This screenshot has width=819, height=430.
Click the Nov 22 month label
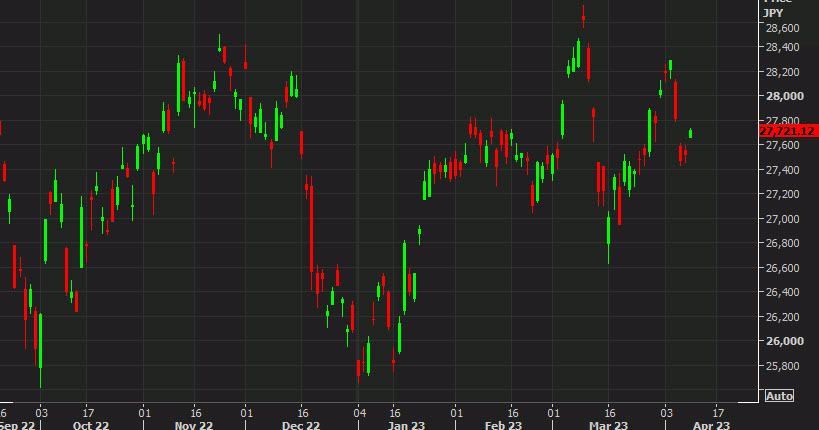coord(194,425)
